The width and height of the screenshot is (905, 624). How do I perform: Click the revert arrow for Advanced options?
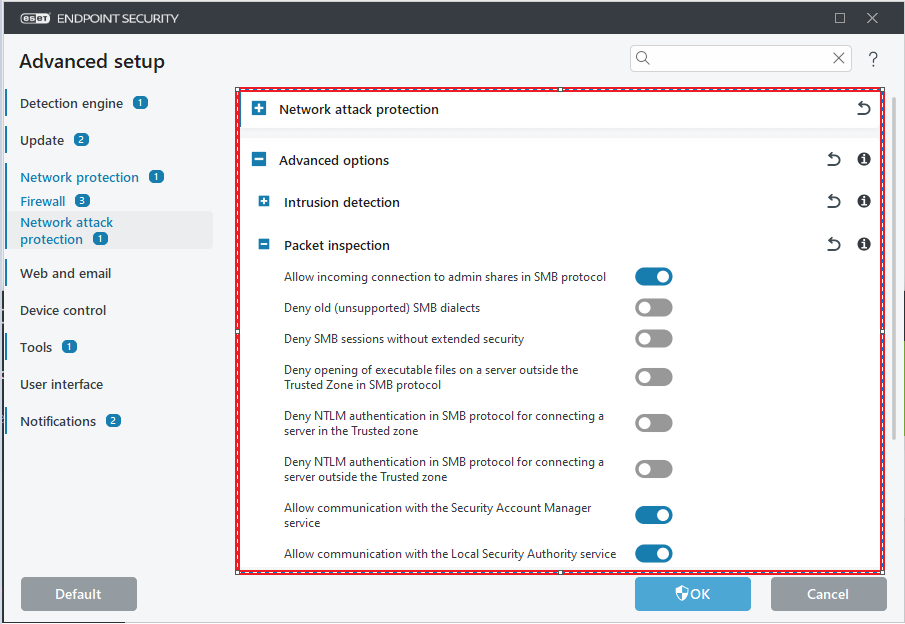point(833,160)
